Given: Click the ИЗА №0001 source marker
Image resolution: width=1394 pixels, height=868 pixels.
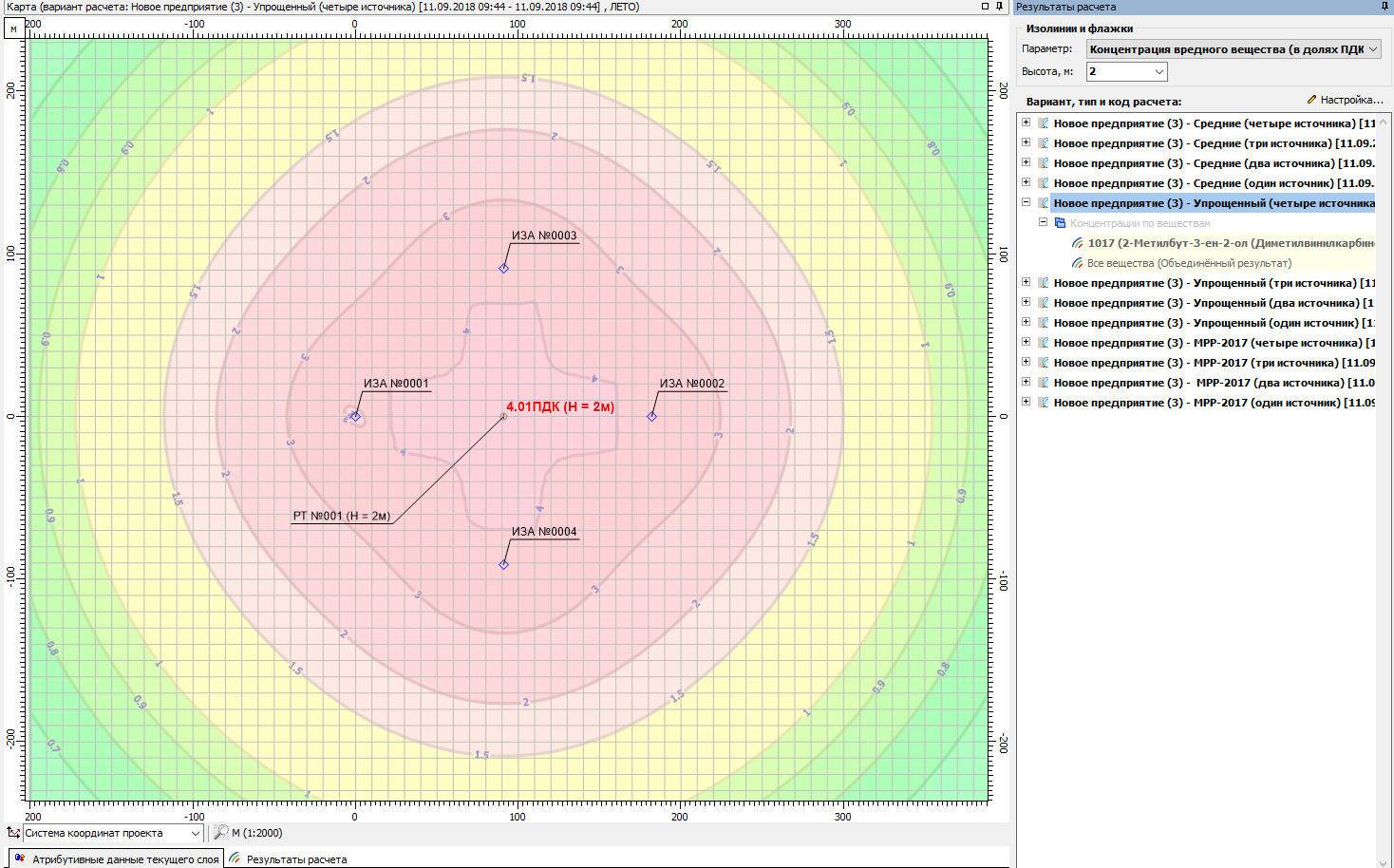Looking at the screenshot, I should [x=355, y=416].
